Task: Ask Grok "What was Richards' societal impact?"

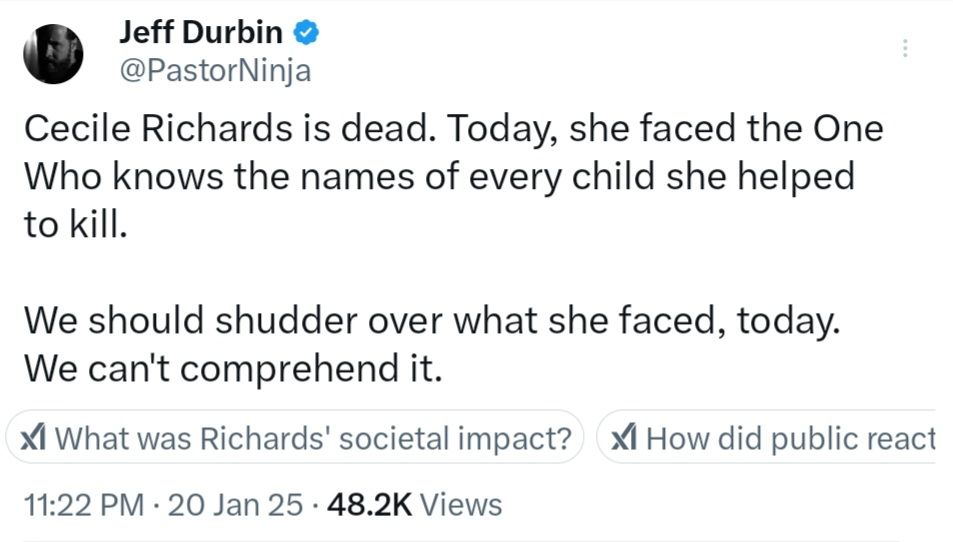Action: (319, 438)
